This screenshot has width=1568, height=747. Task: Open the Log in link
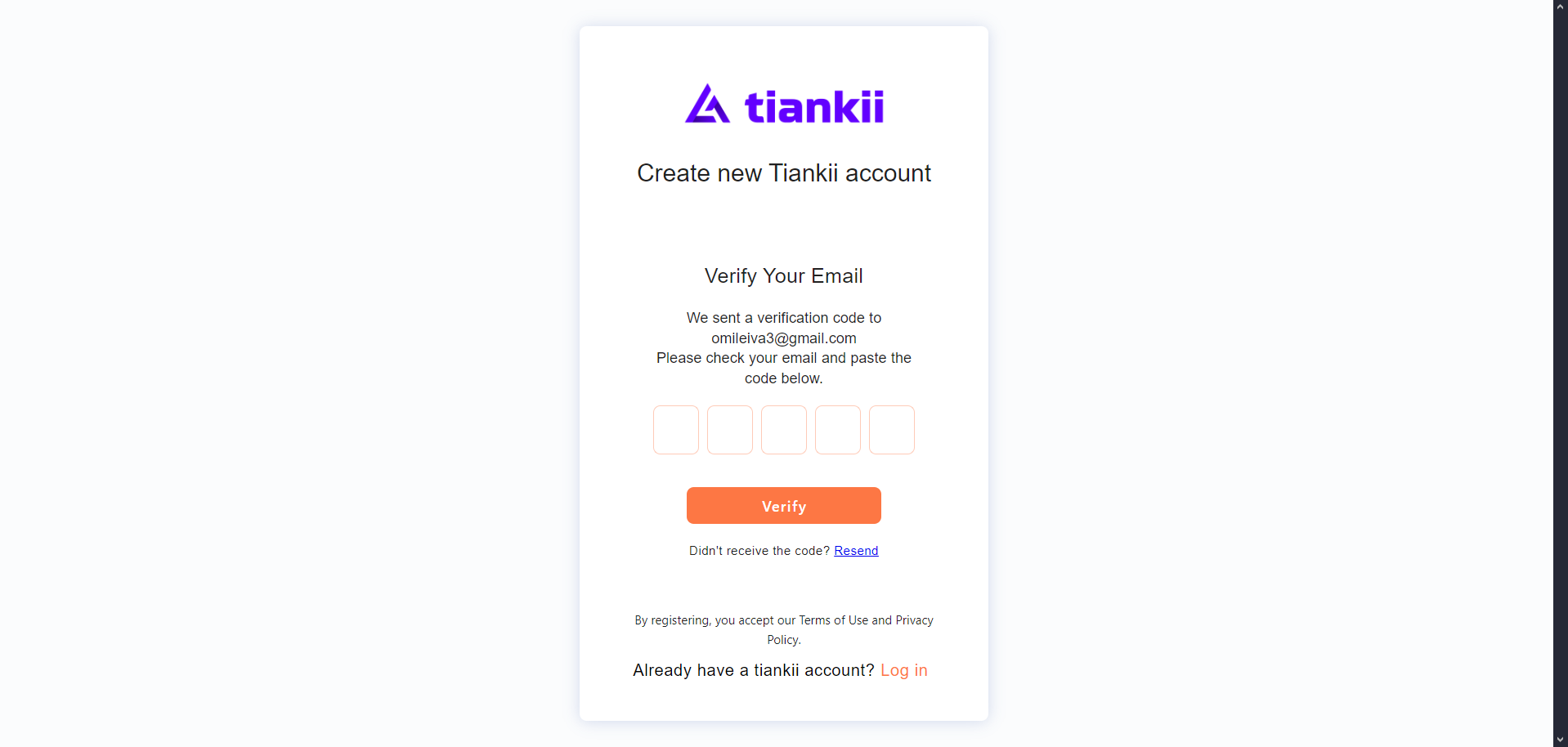pyautogui.click(x=903, y=670)
